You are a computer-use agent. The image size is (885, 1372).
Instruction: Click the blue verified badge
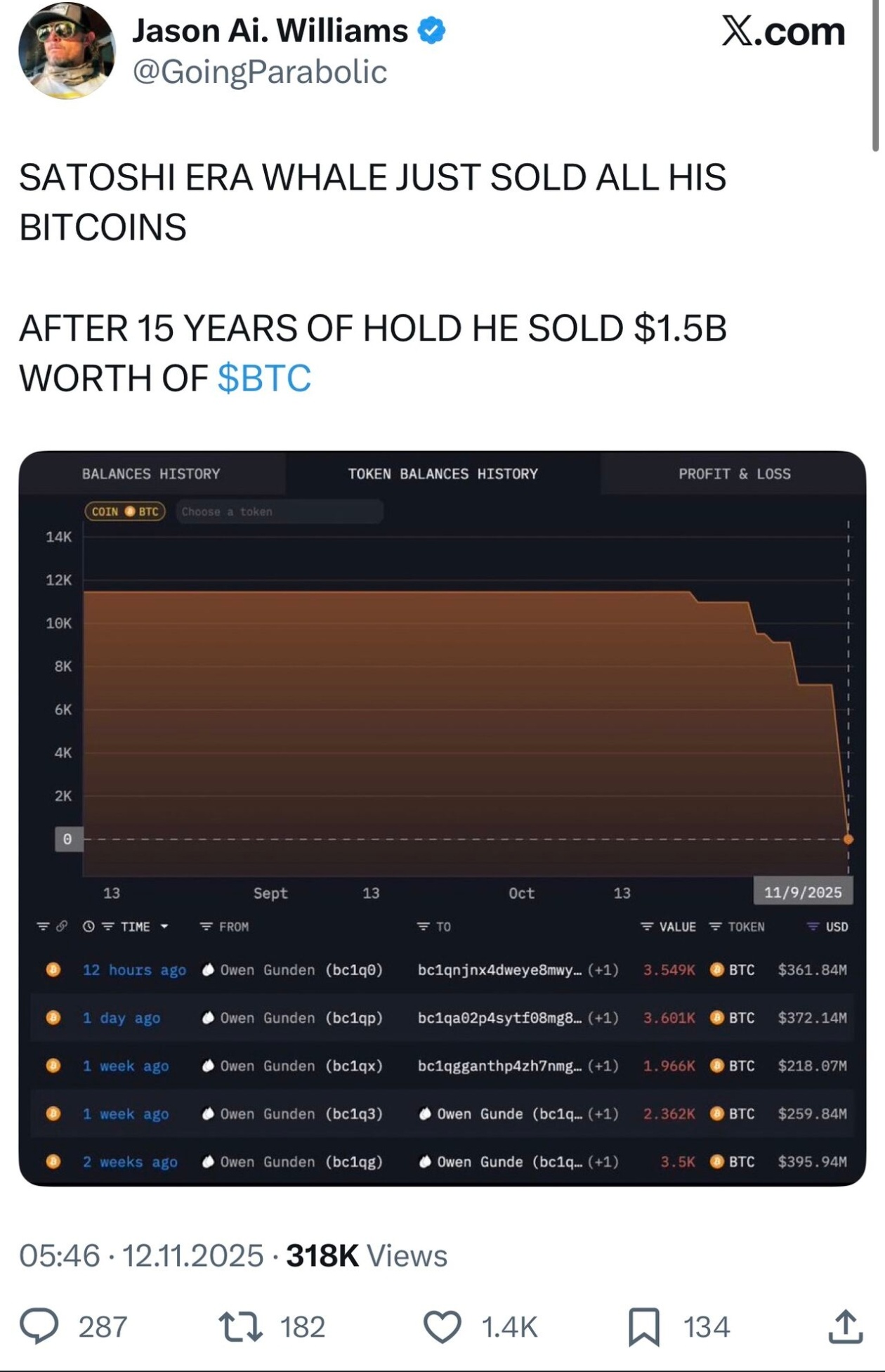[x=431, y=31]
